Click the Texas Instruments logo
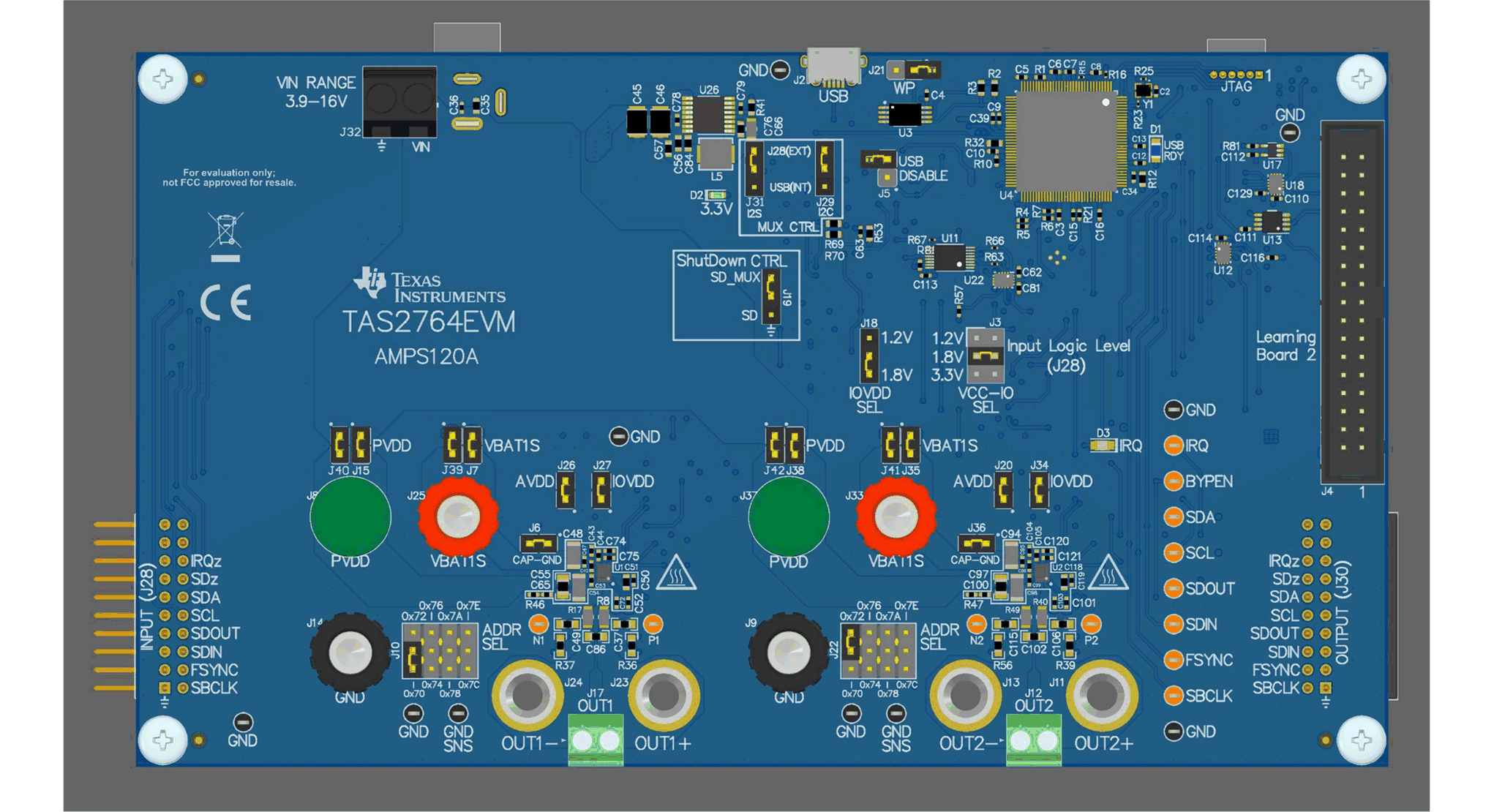This screenshot has height=812, width=1494. point(430,285)
